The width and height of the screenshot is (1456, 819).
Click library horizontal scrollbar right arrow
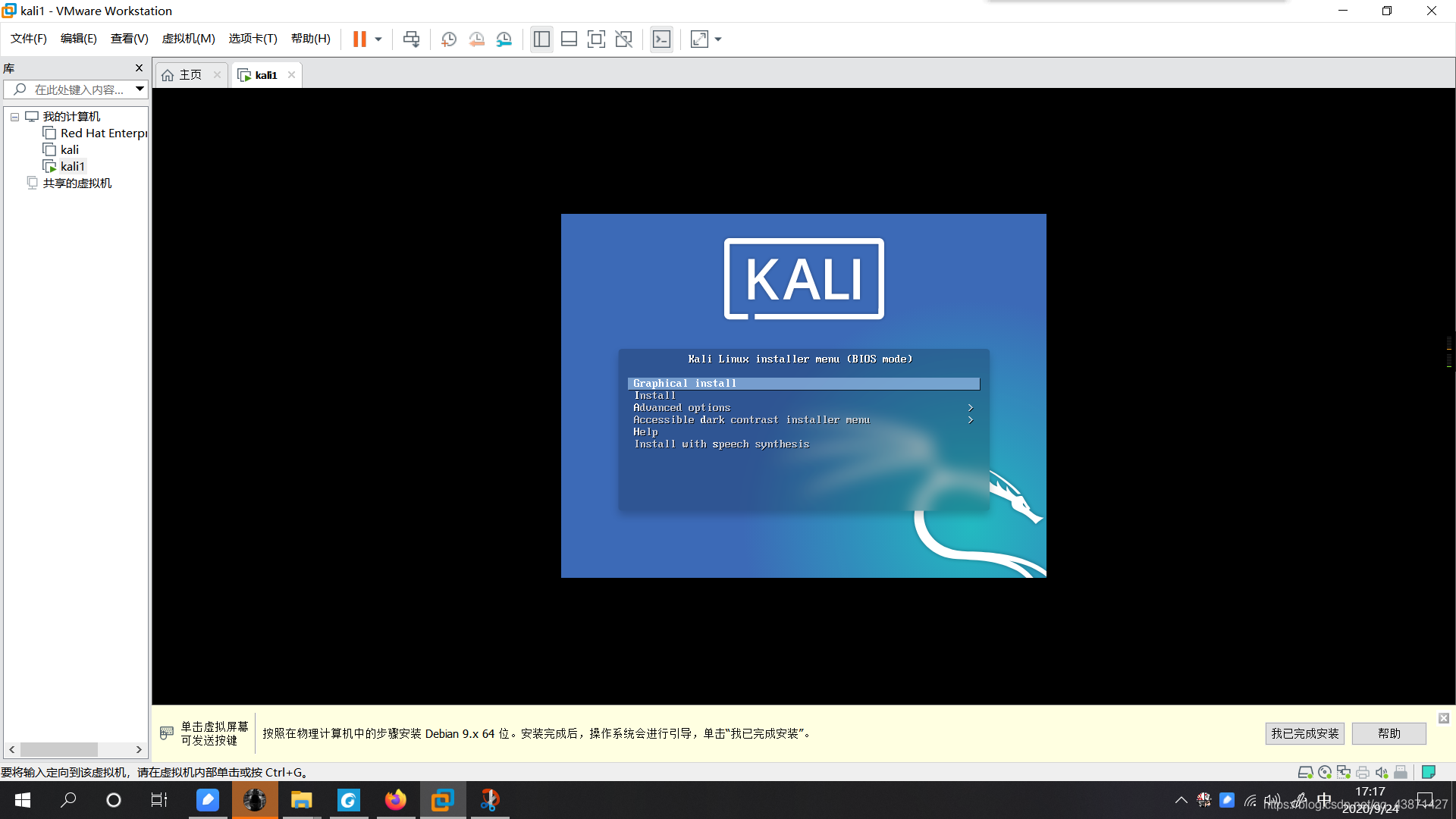[x=139, y=749]
